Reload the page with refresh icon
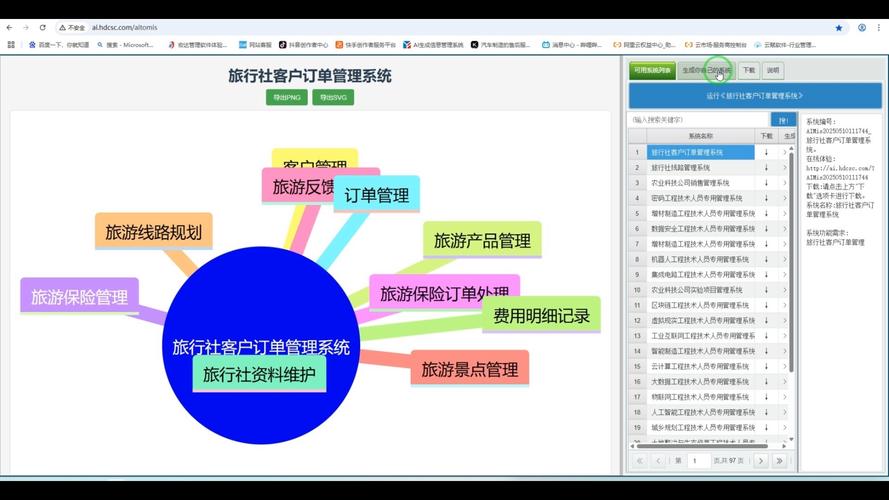Viewport: 889px width, 500px height. coord(43,27)
